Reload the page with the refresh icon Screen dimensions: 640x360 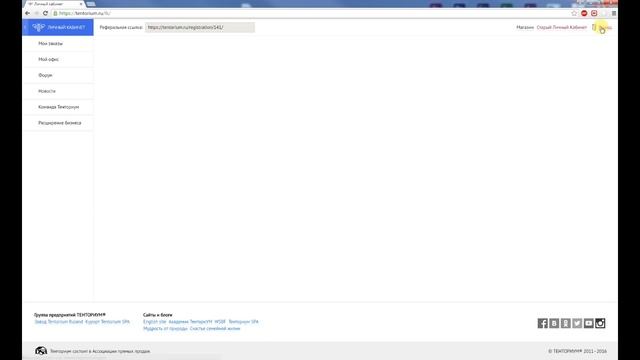point(45,13)
